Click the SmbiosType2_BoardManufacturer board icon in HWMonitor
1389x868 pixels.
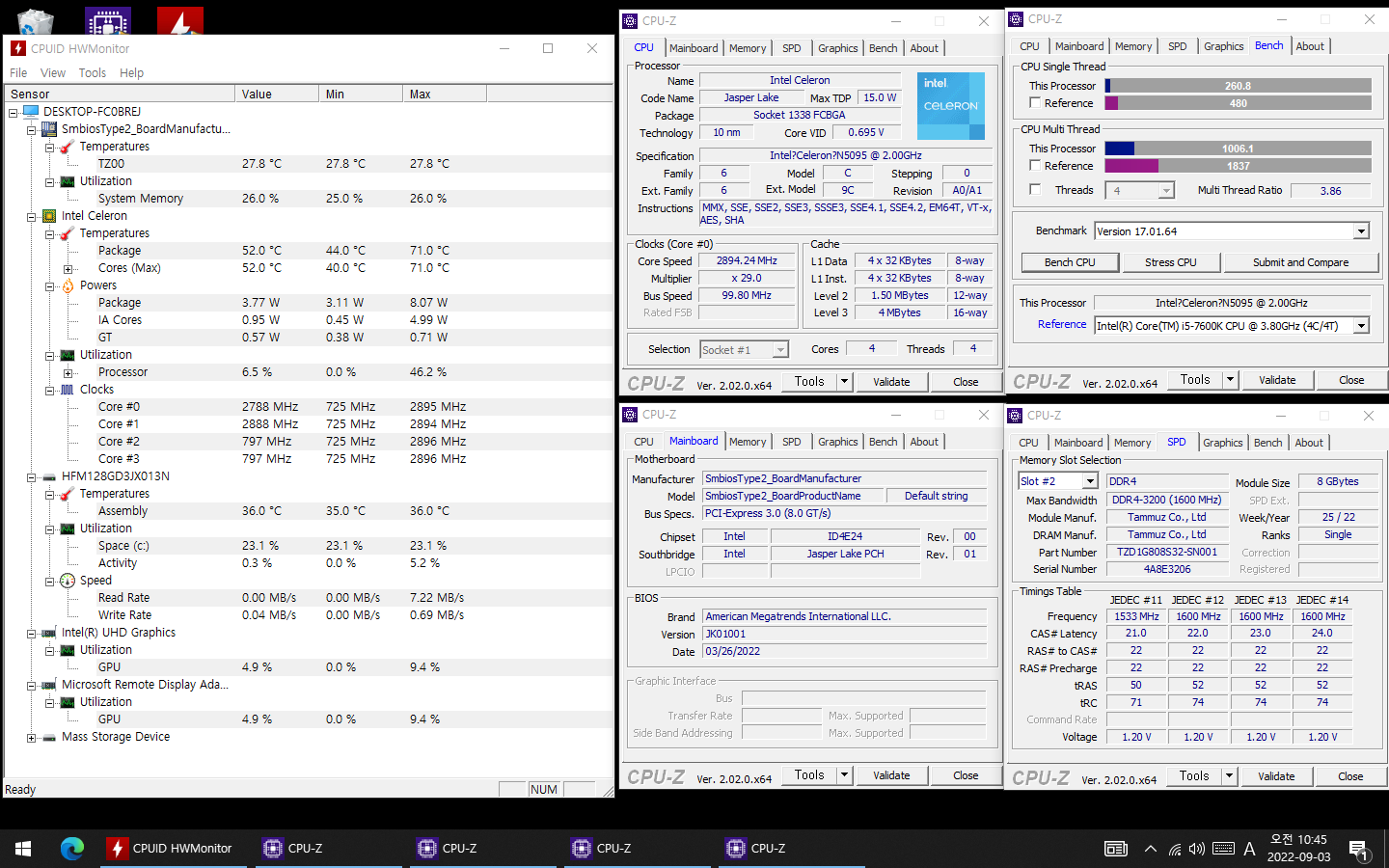49,129
